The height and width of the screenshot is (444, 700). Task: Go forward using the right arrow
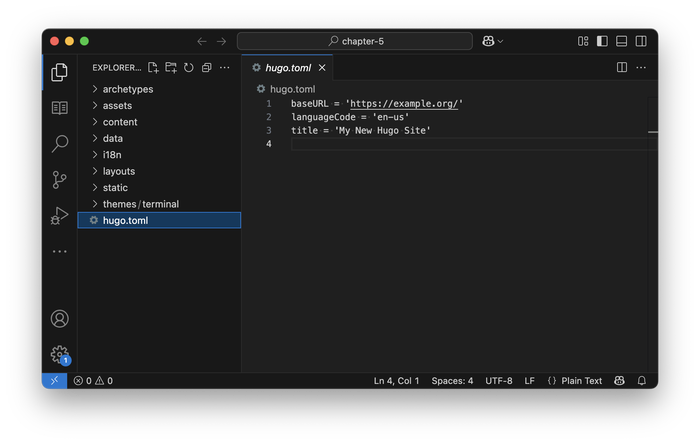point(221,41)
